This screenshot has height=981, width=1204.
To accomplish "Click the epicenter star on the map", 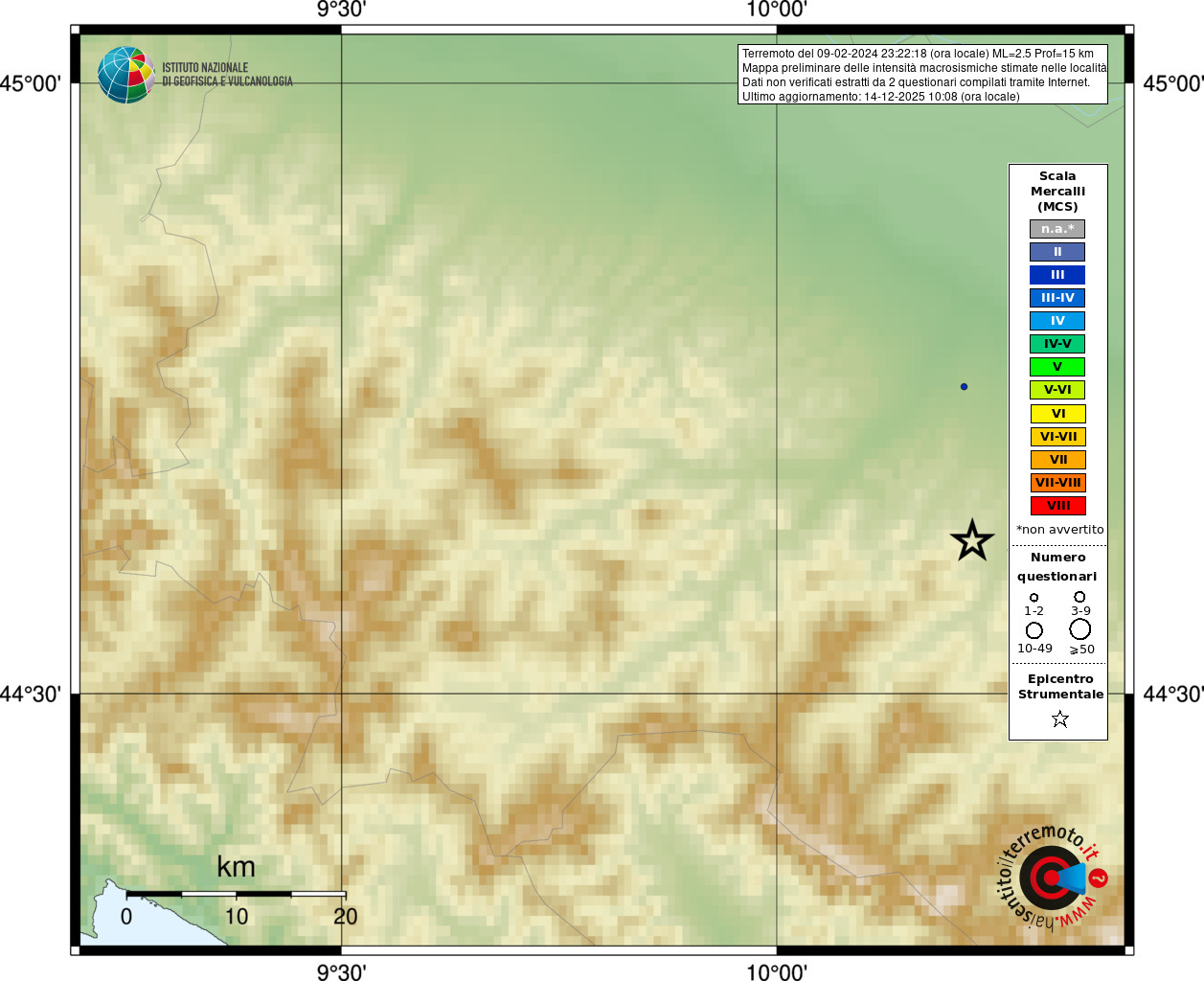I will click(972, 541).
